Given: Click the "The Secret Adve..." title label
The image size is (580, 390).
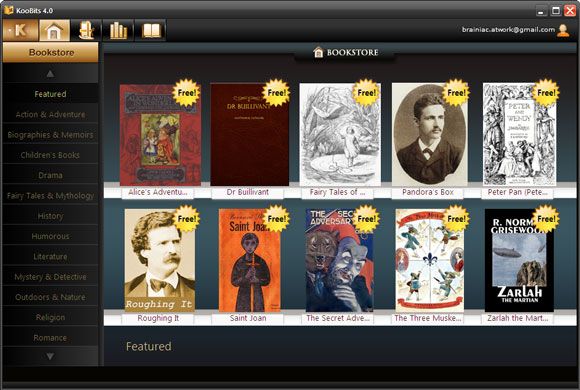Looking at the screenshot, I should (337, 318).
